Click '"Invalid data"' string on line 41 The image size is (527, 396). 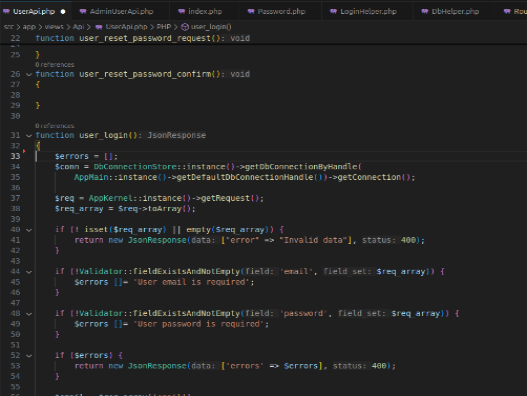[313, 240]
